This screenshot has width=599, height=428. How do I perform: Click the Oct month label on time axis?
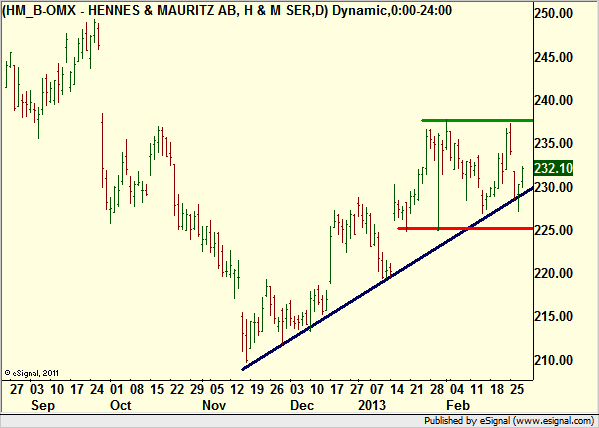120,405
